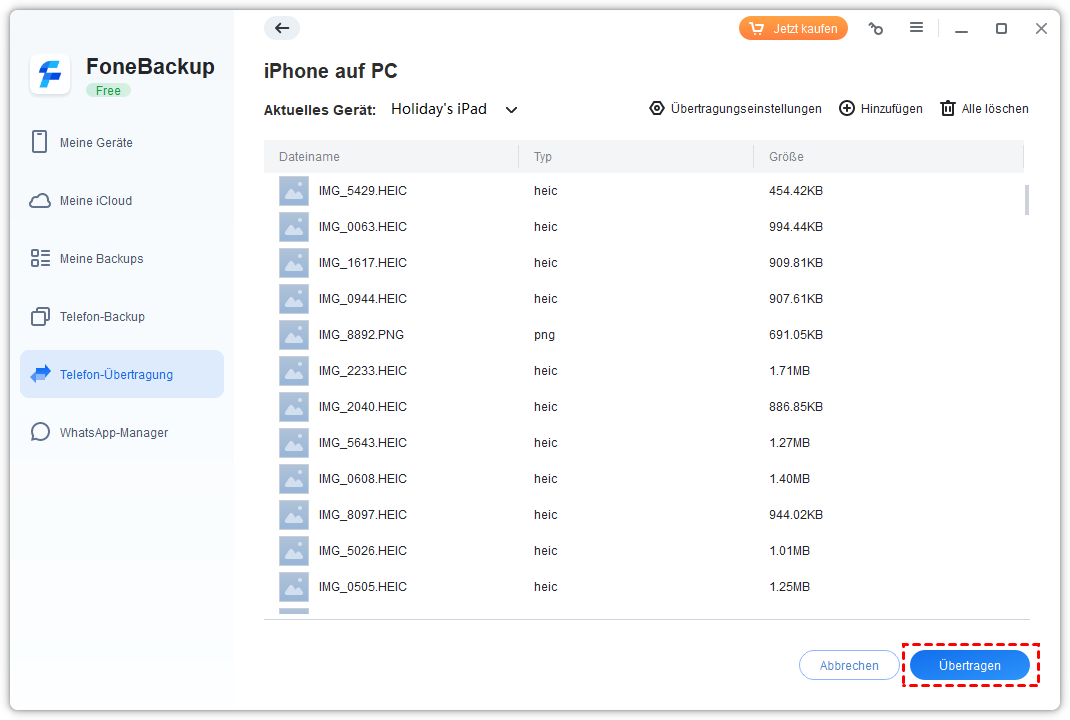Click the Übertragungseinstellungen gear icon
This screenshot has height=720, width=1070.
pyautogui.click(x=657, y=108)
